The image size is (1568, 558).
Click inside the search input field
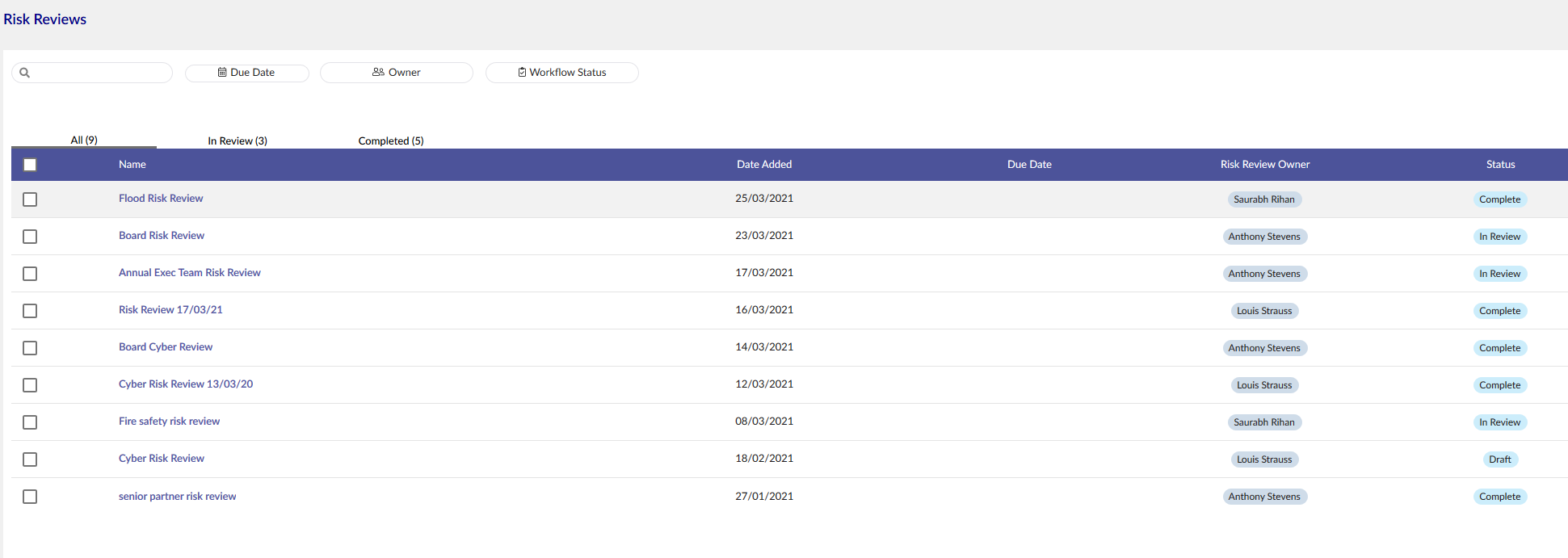pos(92,73)
